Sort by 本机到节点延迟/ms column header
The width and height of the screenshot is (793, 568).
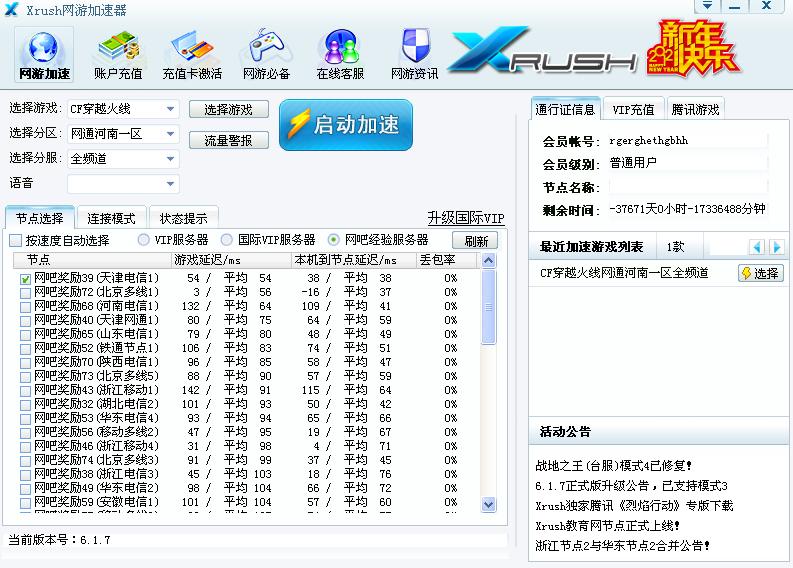(354, 260)
